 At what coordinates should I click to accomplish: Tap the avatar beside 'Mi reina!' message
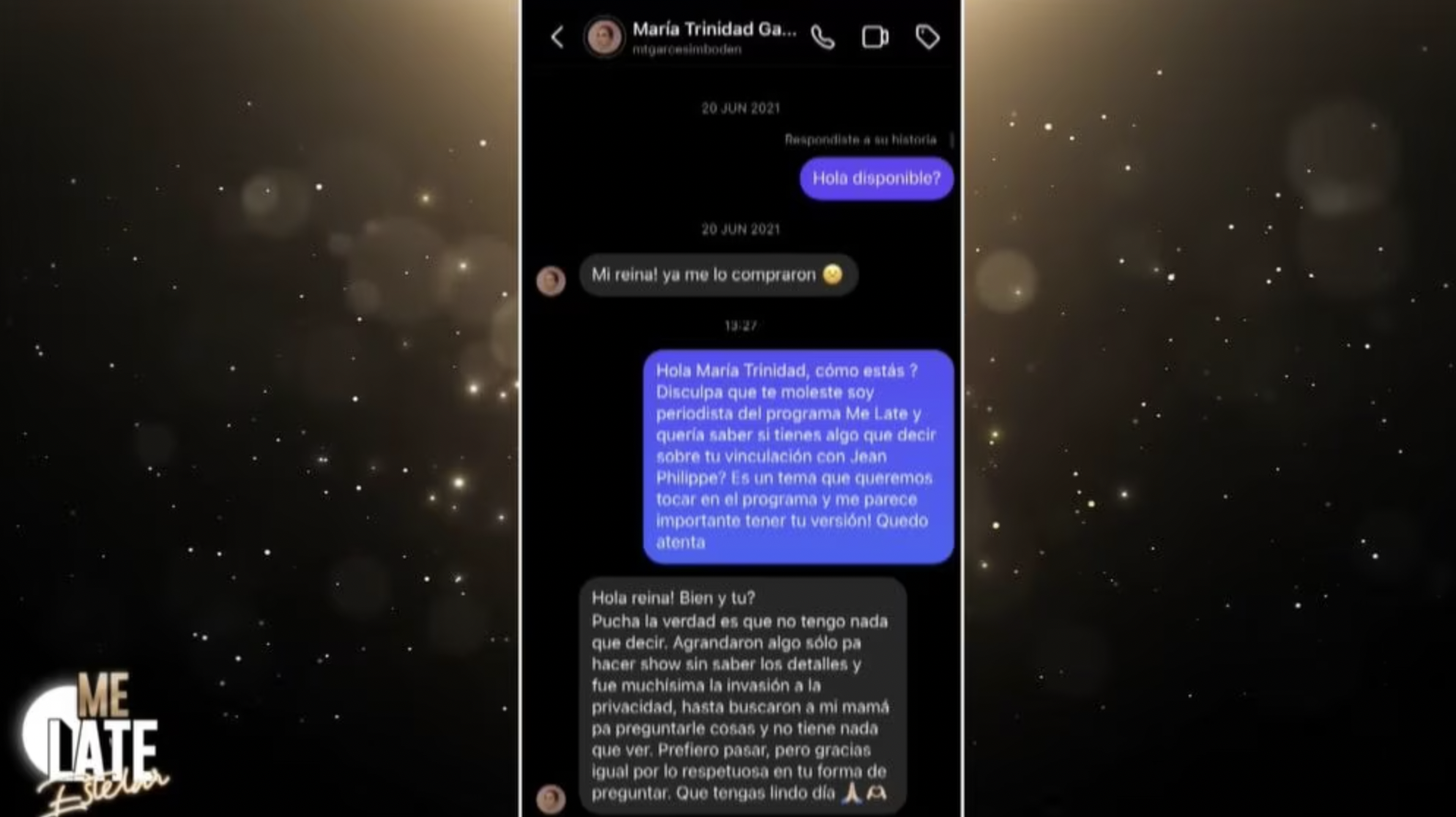551,280
